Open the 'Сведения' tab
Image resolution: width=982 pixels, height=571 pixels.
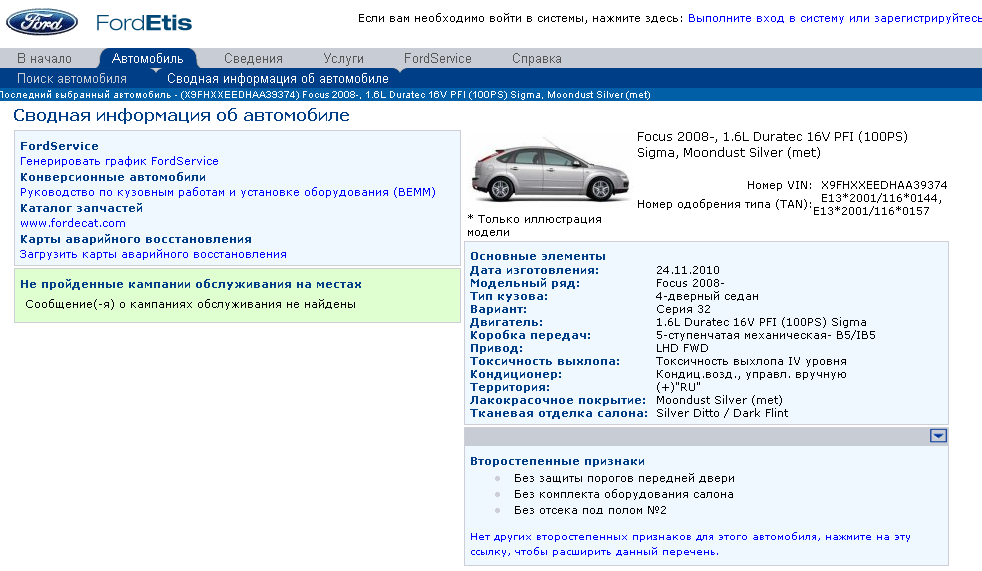tap(253, 58)
